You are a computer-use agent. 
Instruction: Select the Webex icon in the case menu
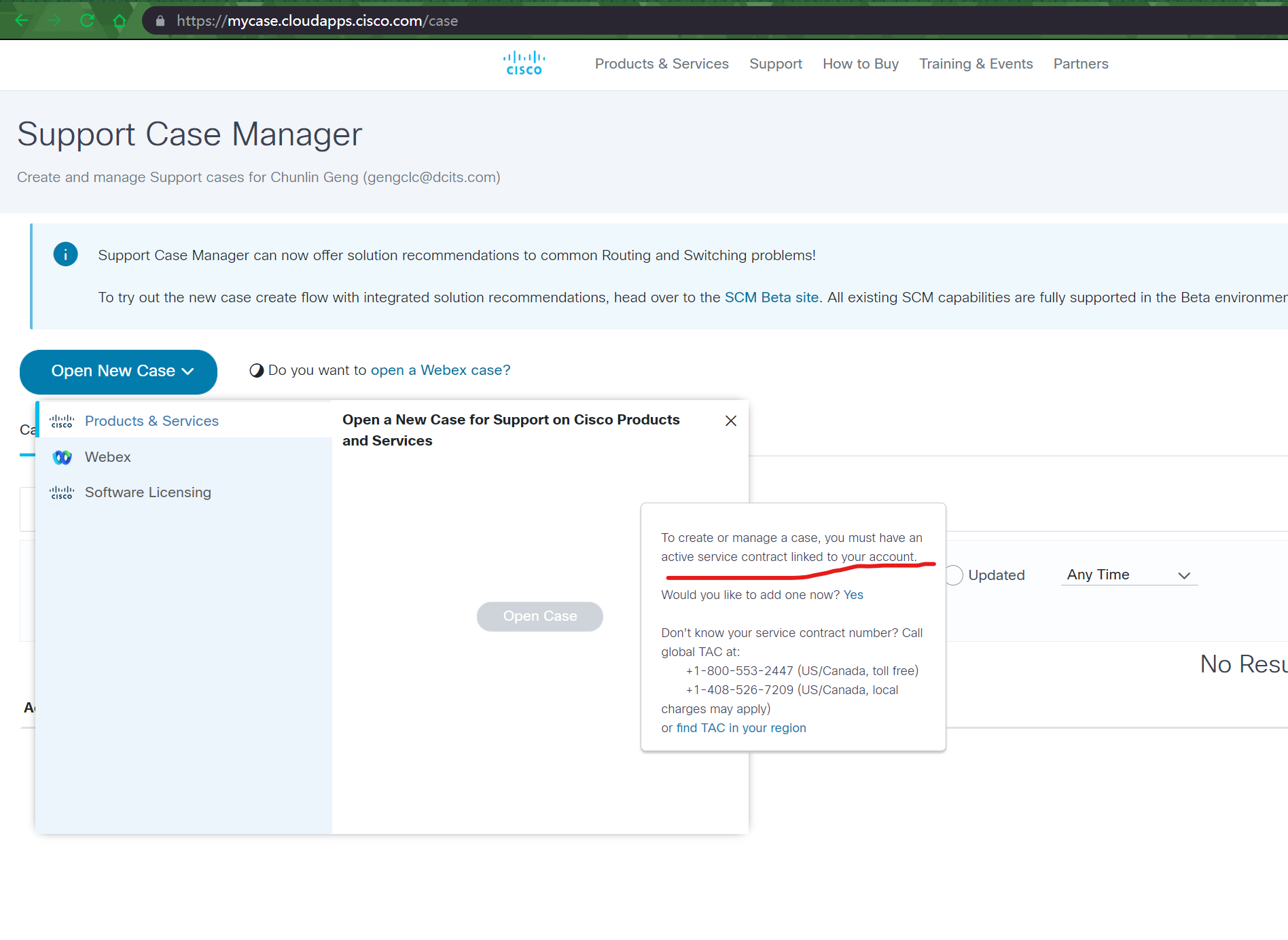62,456
